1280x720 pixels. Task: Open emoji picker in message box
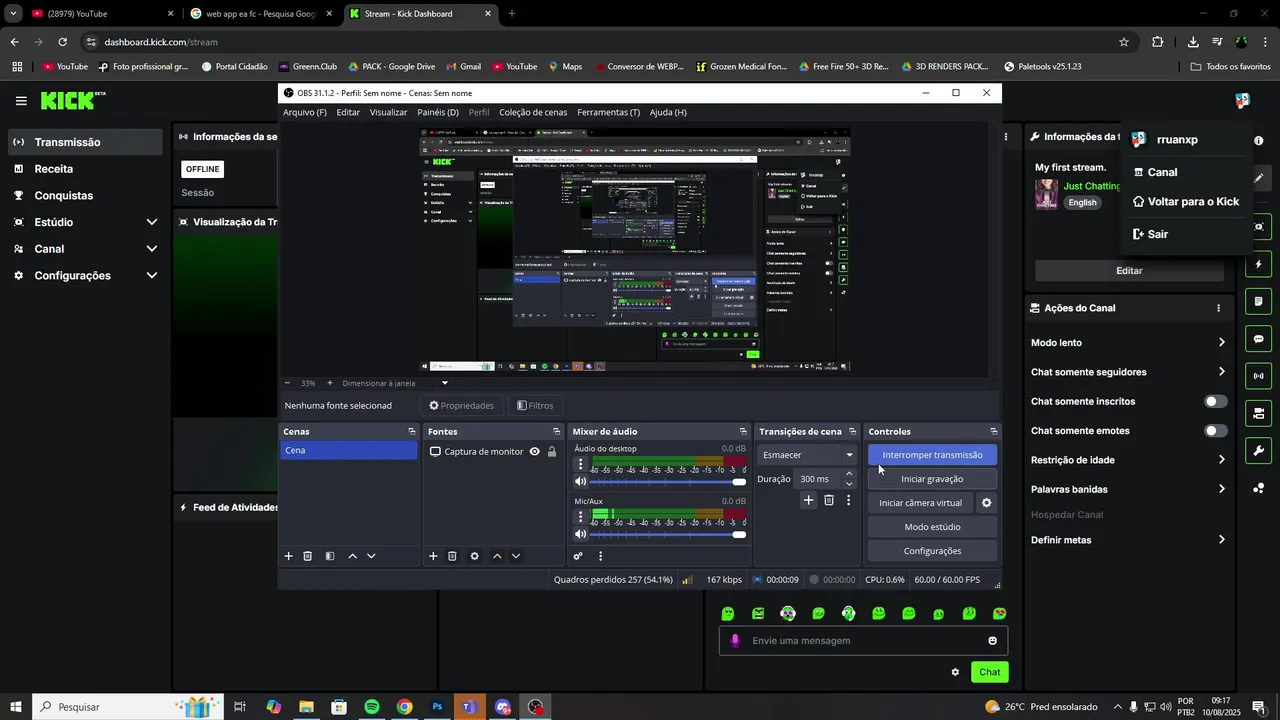[x=992, y=641]
